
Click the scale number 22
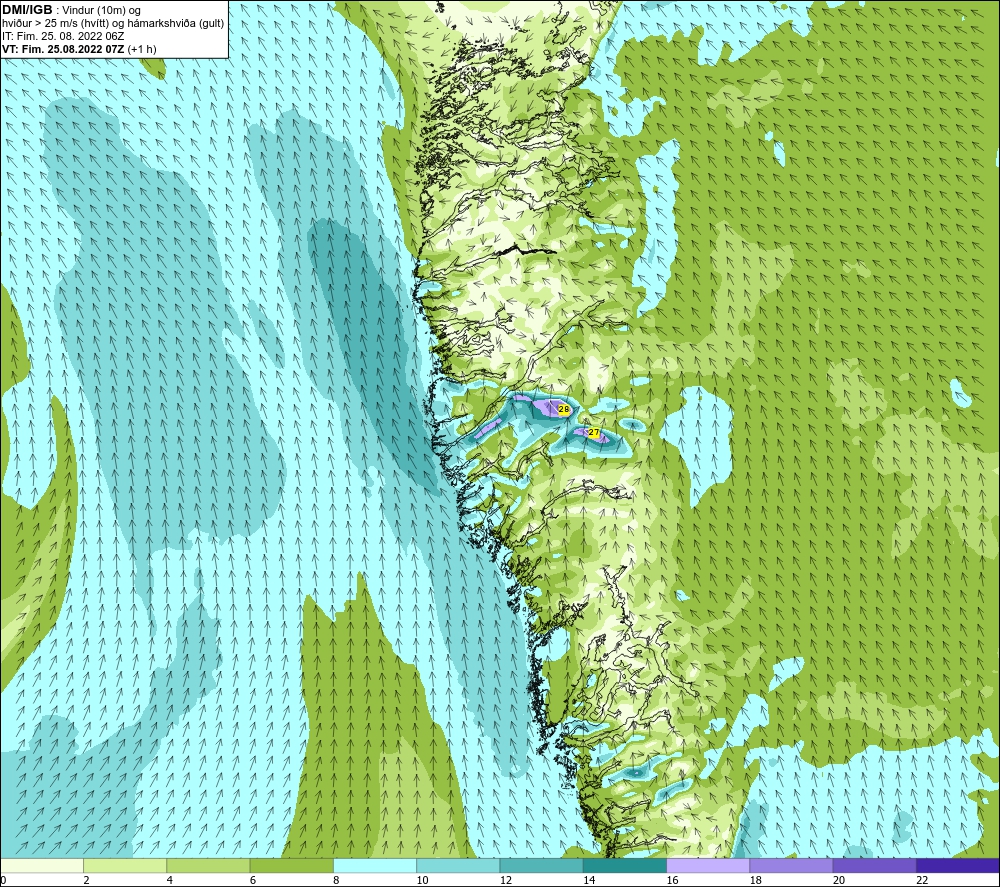click(922, 880)
